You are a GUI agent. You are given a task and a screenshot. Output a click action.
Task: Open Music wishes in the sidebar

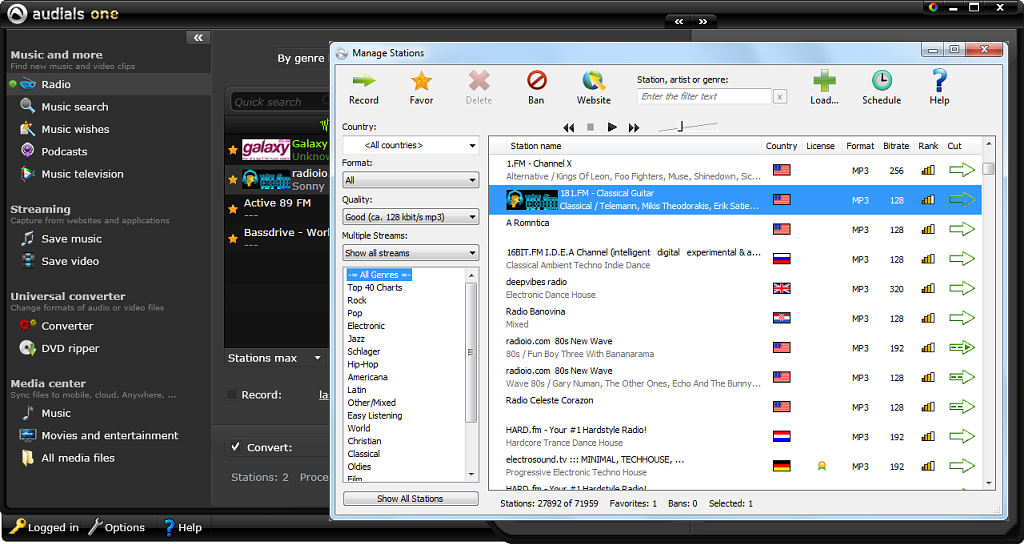click(75, 129)
